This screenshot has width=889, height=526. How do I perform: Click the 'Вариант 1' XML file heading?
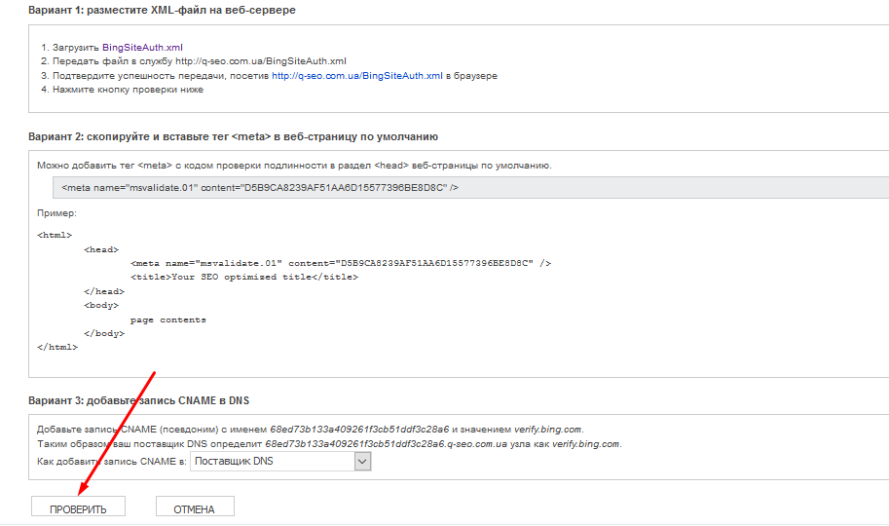[162, 10]
